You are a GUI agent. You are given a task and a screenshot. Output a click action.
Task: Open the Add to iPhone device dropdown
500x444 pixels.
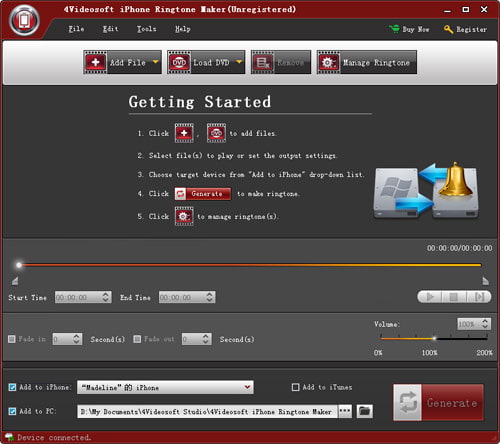click(165, 387)
